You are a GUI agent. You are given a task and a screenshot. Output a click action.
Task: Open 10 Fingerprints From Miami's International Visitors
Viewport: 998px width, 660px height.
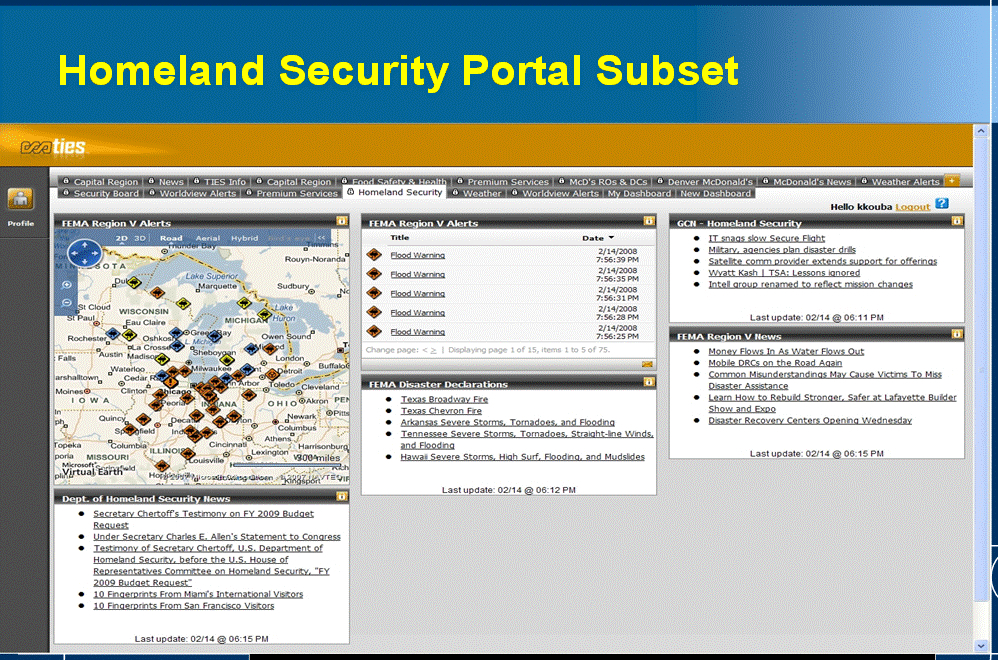click(x=198, y=594)
